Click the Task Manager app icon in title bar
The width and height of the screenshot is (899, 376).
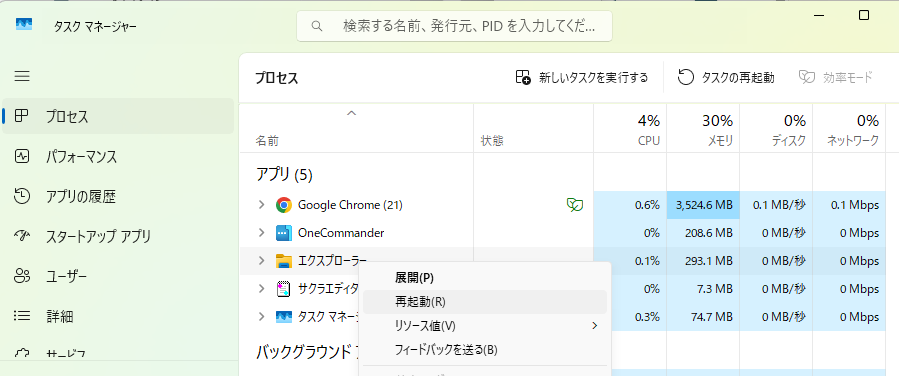pos(24,25)
